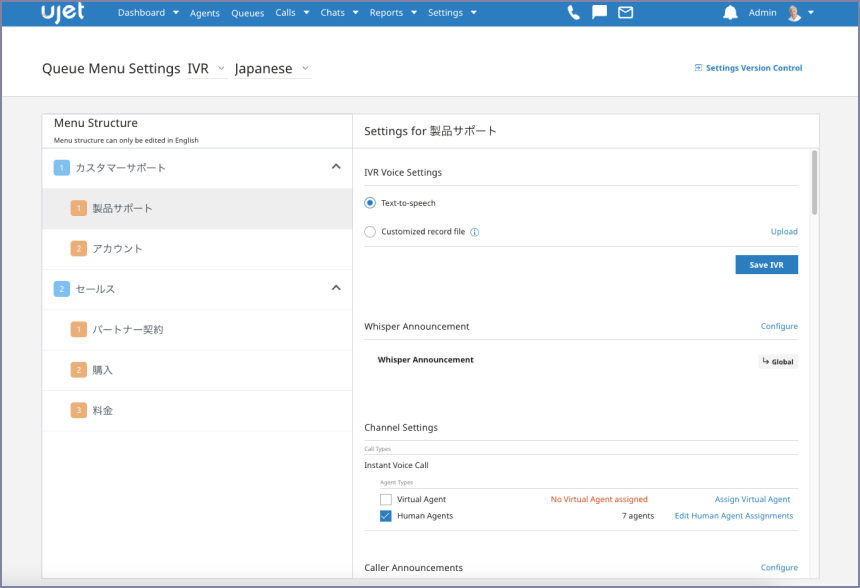Click the settings panel vertical scrollbar

pyautogui.click(x=814, y=183)
